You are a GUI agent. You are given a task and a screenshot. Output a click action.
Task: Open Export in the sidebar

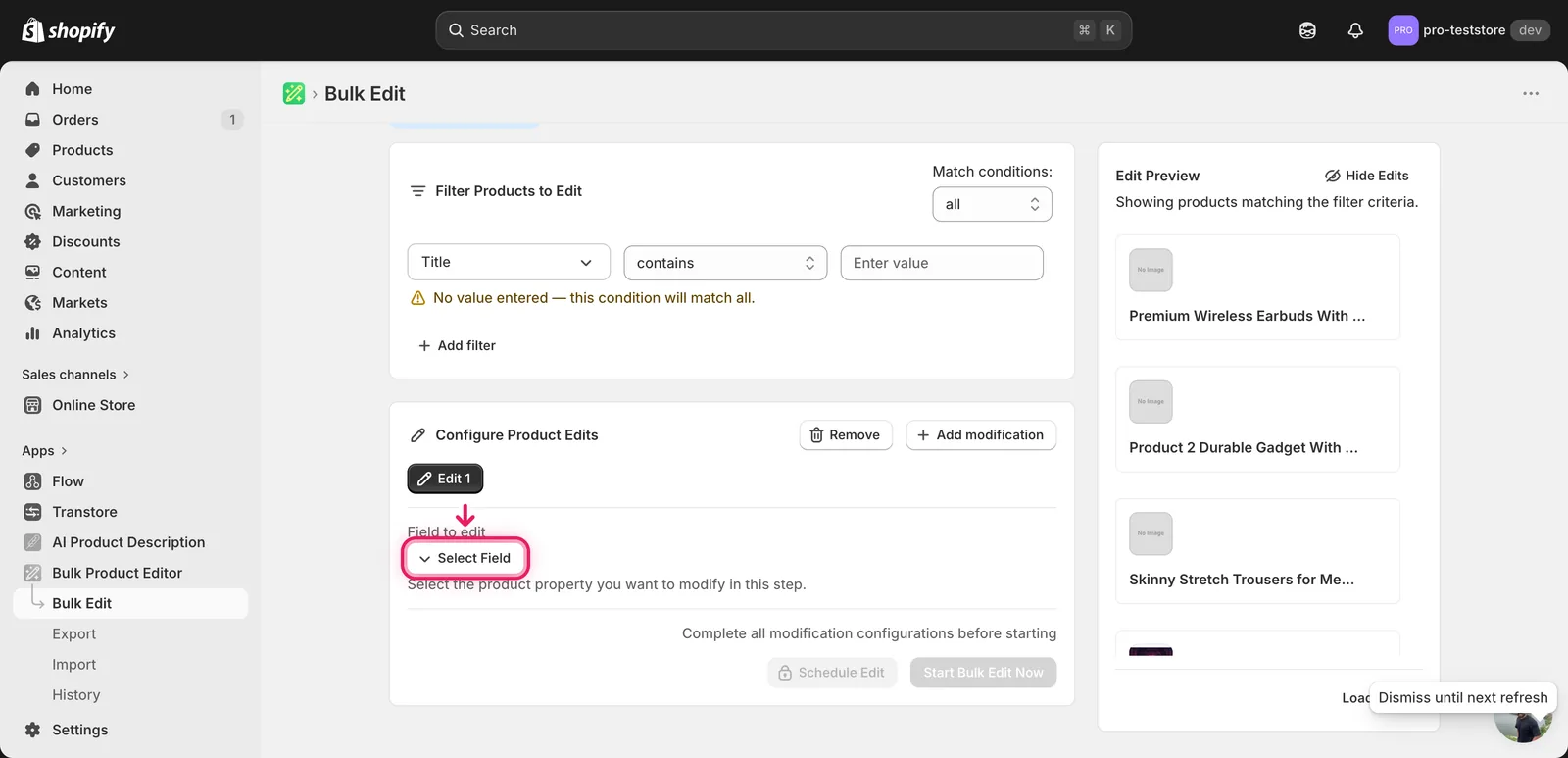pos(74,634)
